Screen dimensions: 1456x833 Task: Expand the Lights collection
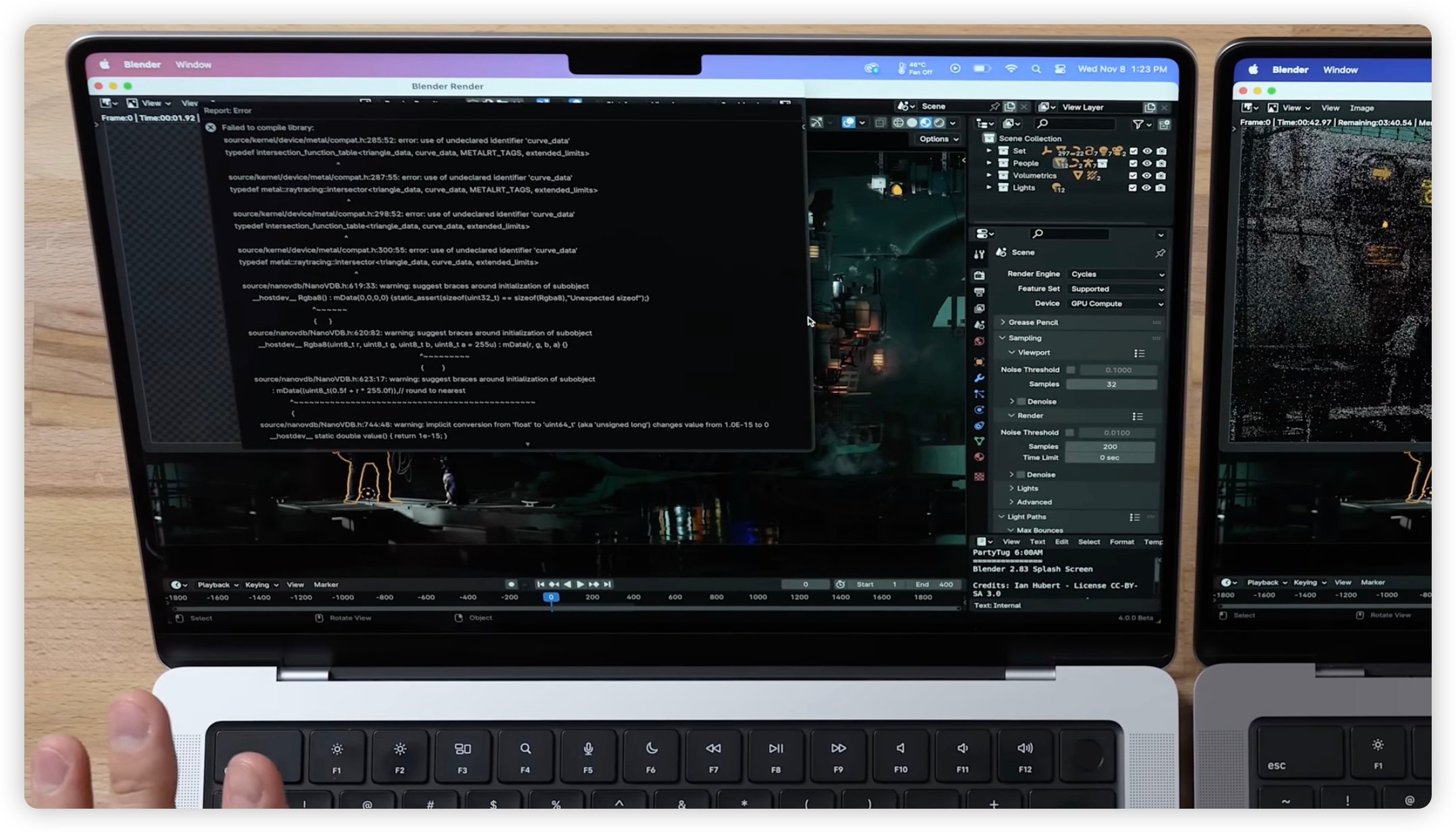(989, 188)
